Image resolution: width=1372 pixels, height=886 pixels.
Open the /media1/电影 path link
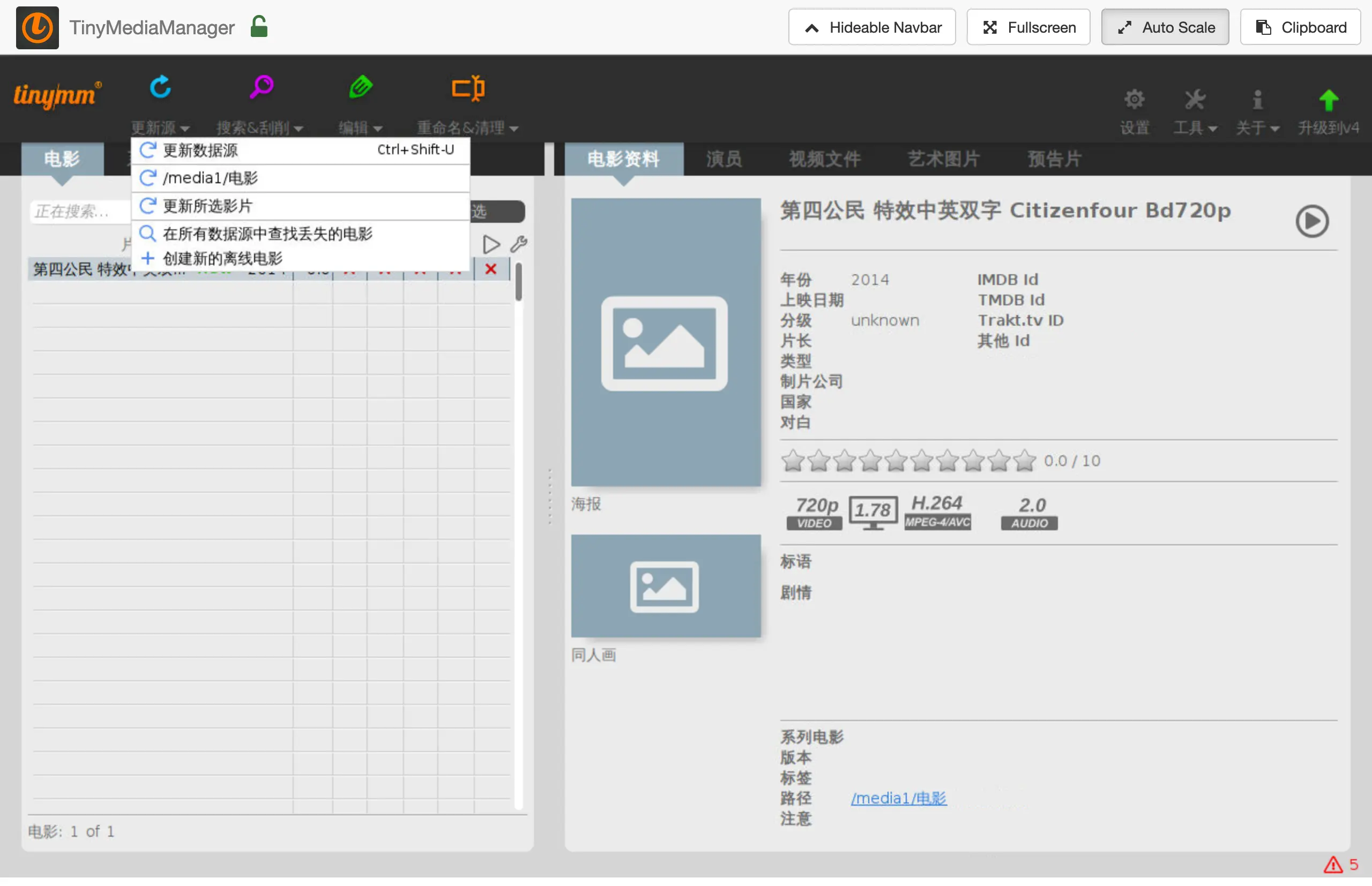pos(898,798)
